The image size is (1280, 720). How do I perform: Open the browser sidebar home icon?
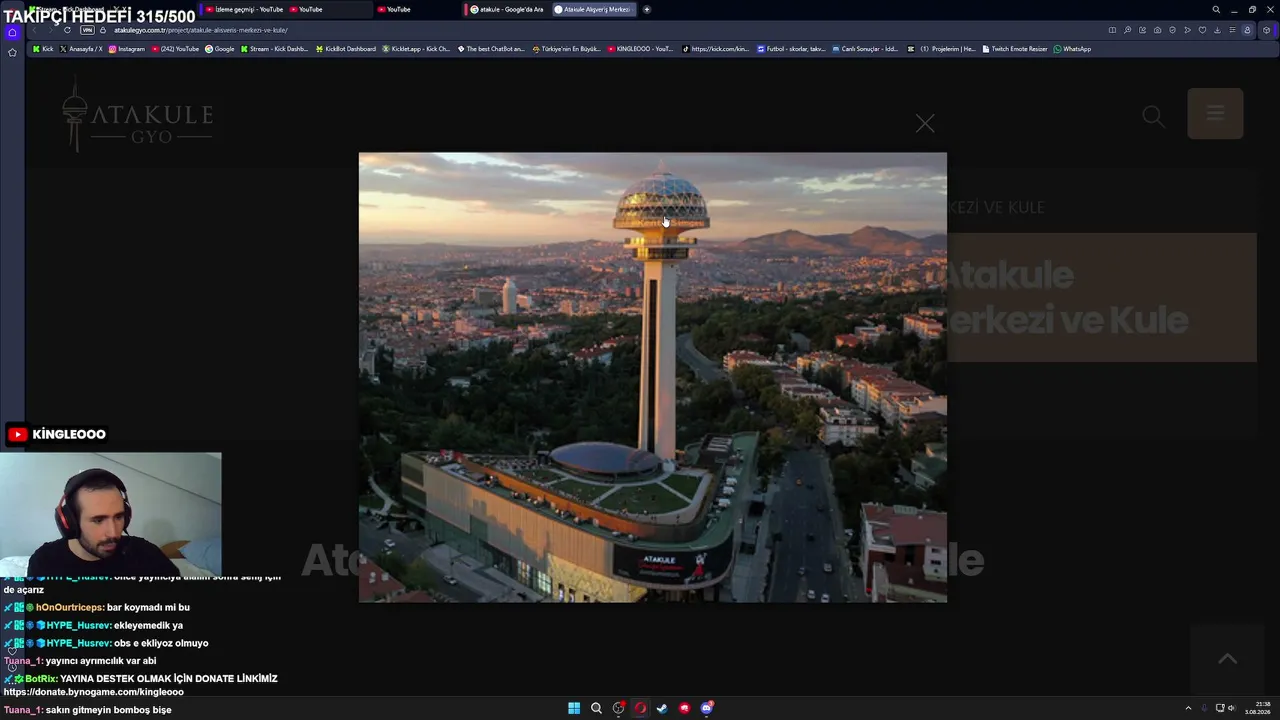[x=12, y=32]
